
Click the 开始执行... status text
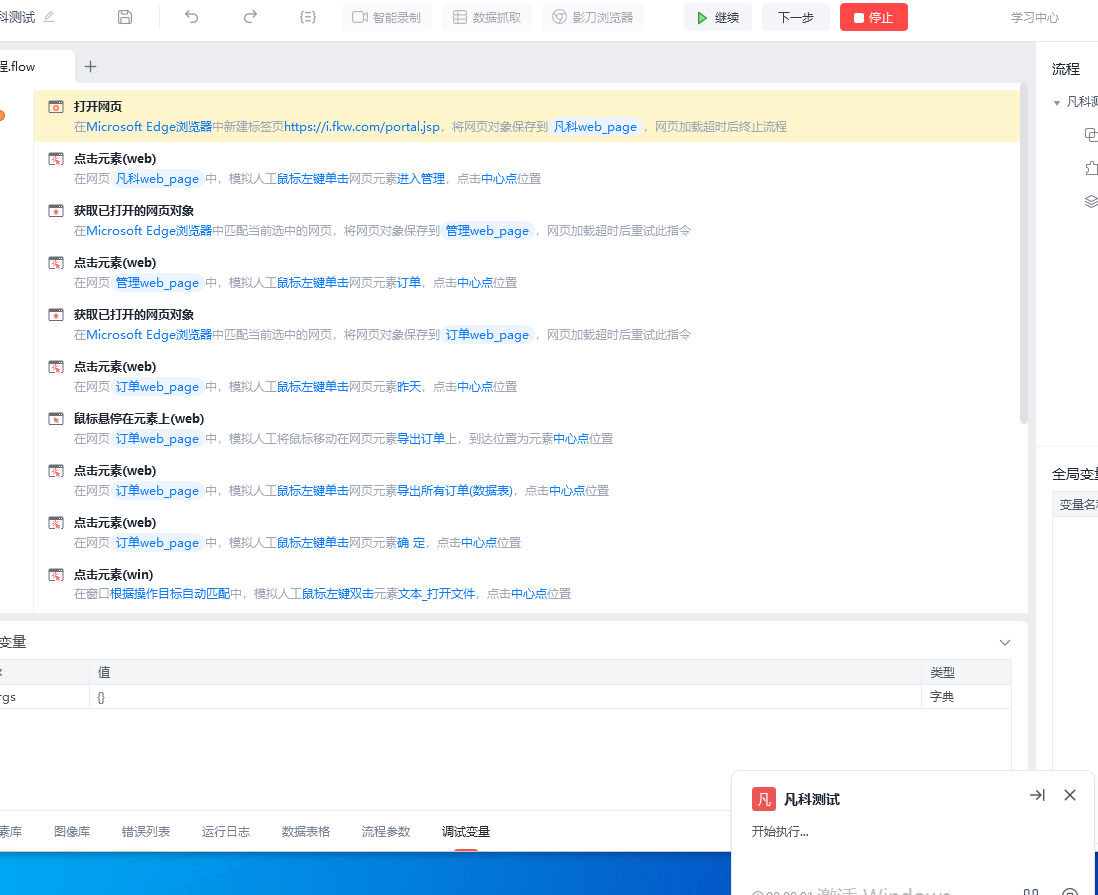click(x=779, y=831)
